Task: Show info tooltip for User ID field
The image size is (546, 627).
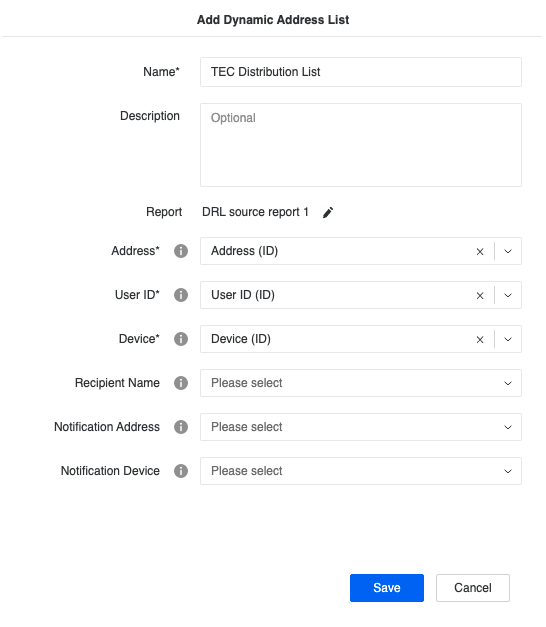Action: click(181, 295)
